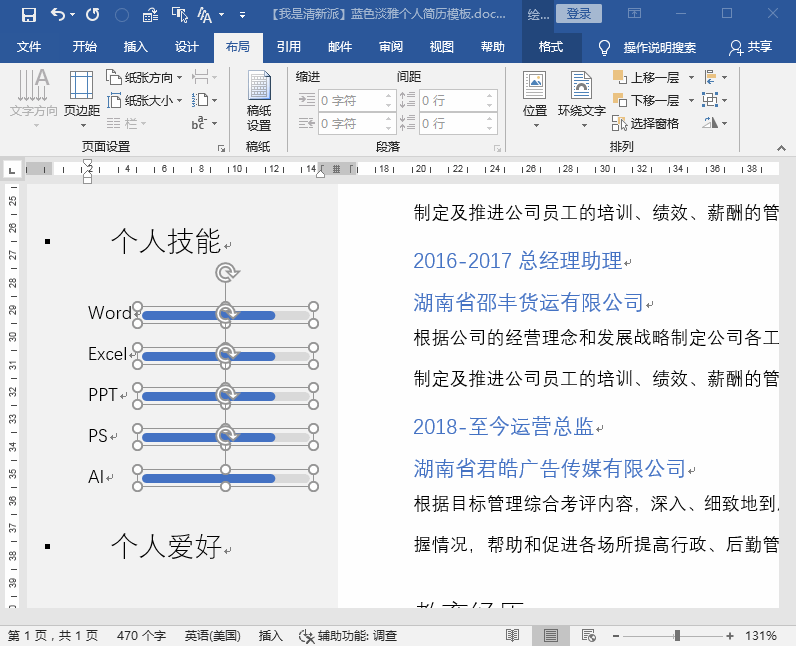
Task: Switch to Read Mode view in status bar
Action: pos(513,635)
